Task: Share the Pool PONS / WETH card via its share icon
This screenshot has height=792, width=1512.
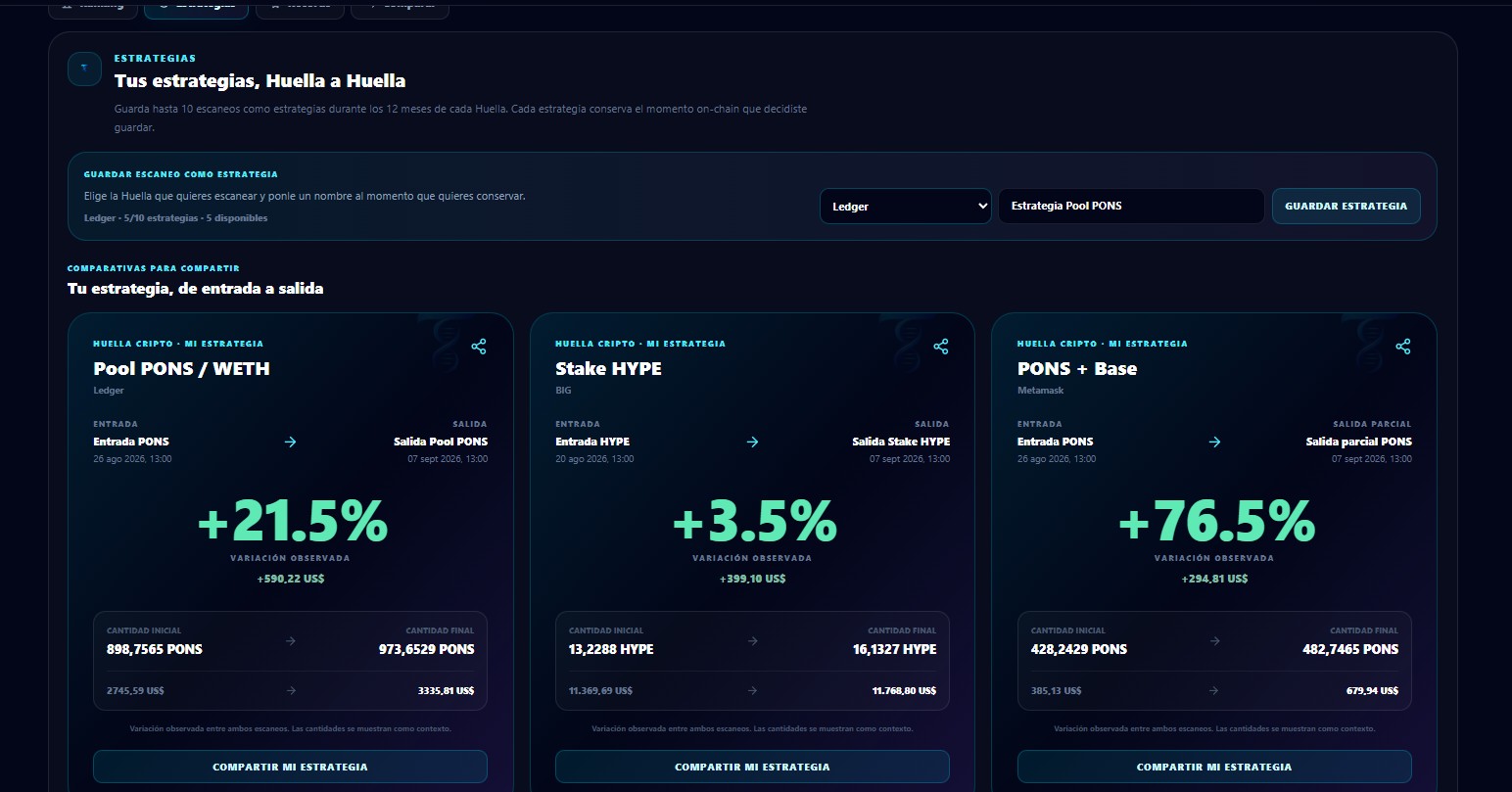Action: point(479,347)
